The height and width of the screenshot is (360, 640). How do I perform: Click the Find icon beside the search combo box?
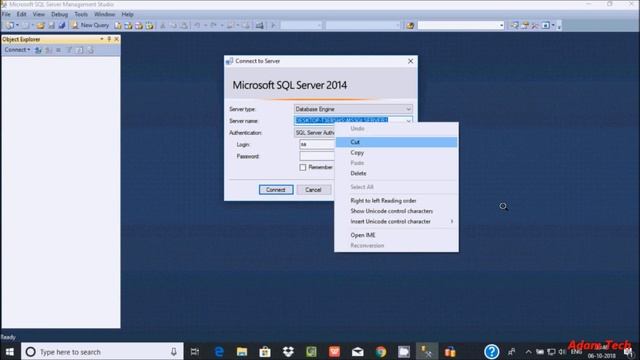coord(410,25)
